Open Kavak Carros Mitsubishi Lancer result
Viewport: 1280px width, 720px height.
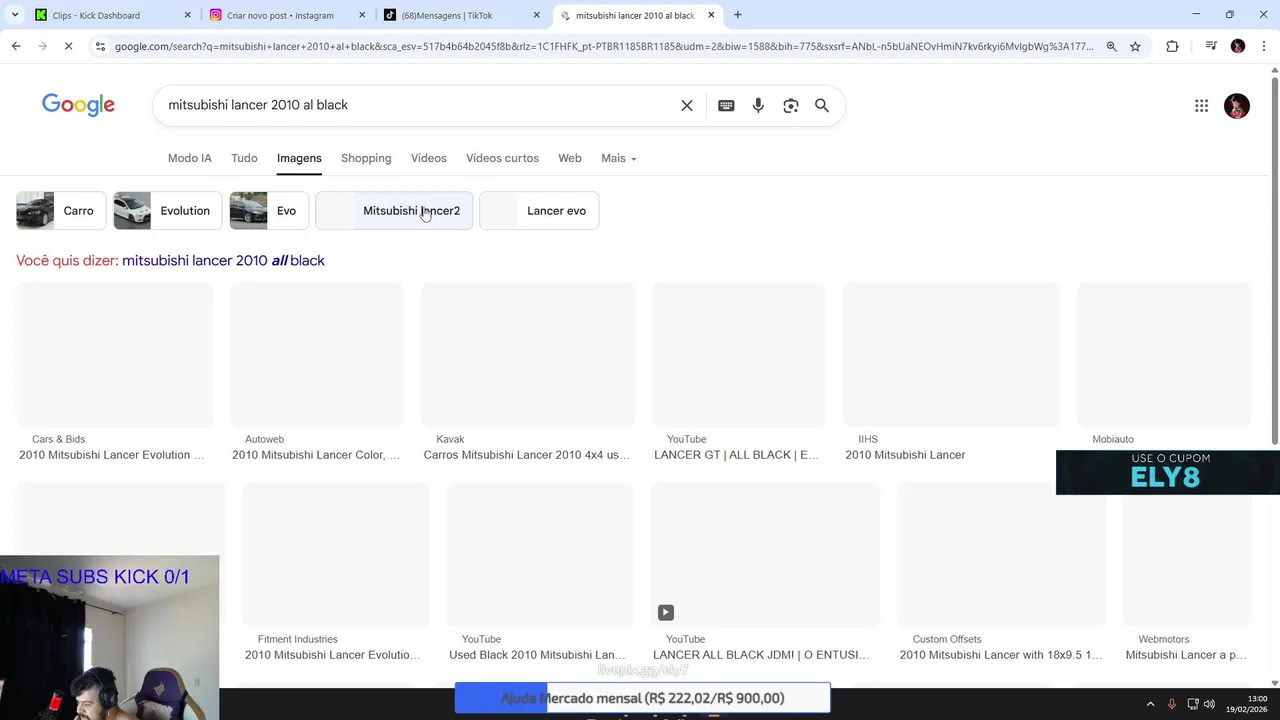click(x=527, y=372)
